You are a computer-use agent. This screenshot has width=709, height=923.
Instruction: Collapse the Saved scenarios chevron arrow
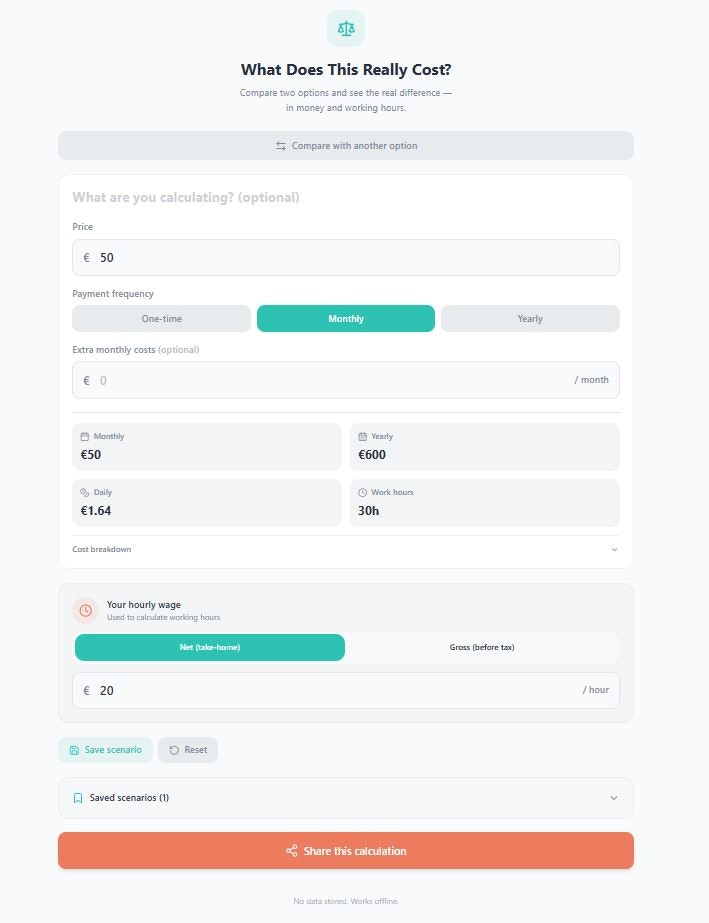pos(614,798)
